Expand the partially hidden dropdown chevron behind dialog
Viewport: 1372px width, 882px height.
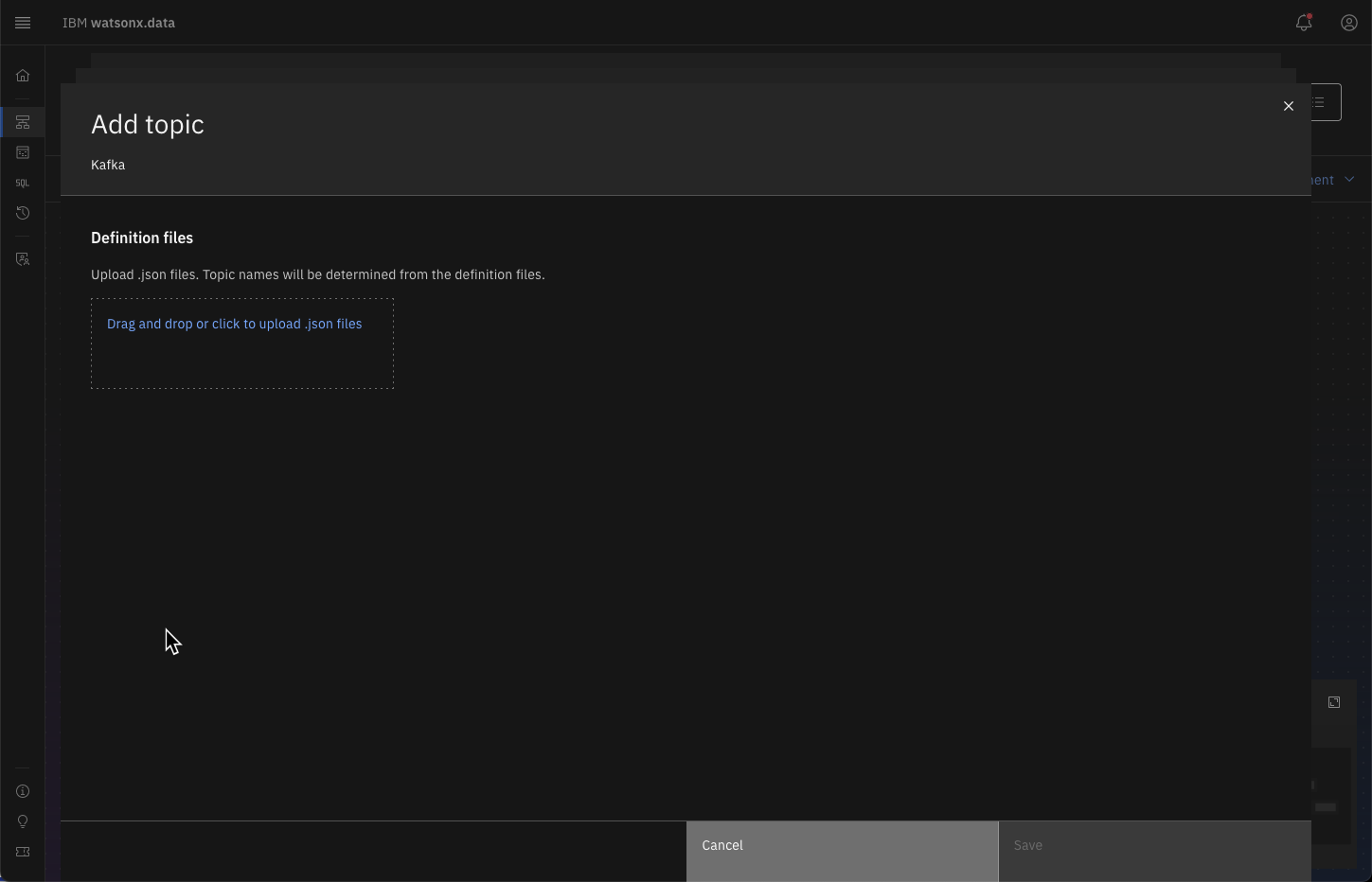(1349, 180)
